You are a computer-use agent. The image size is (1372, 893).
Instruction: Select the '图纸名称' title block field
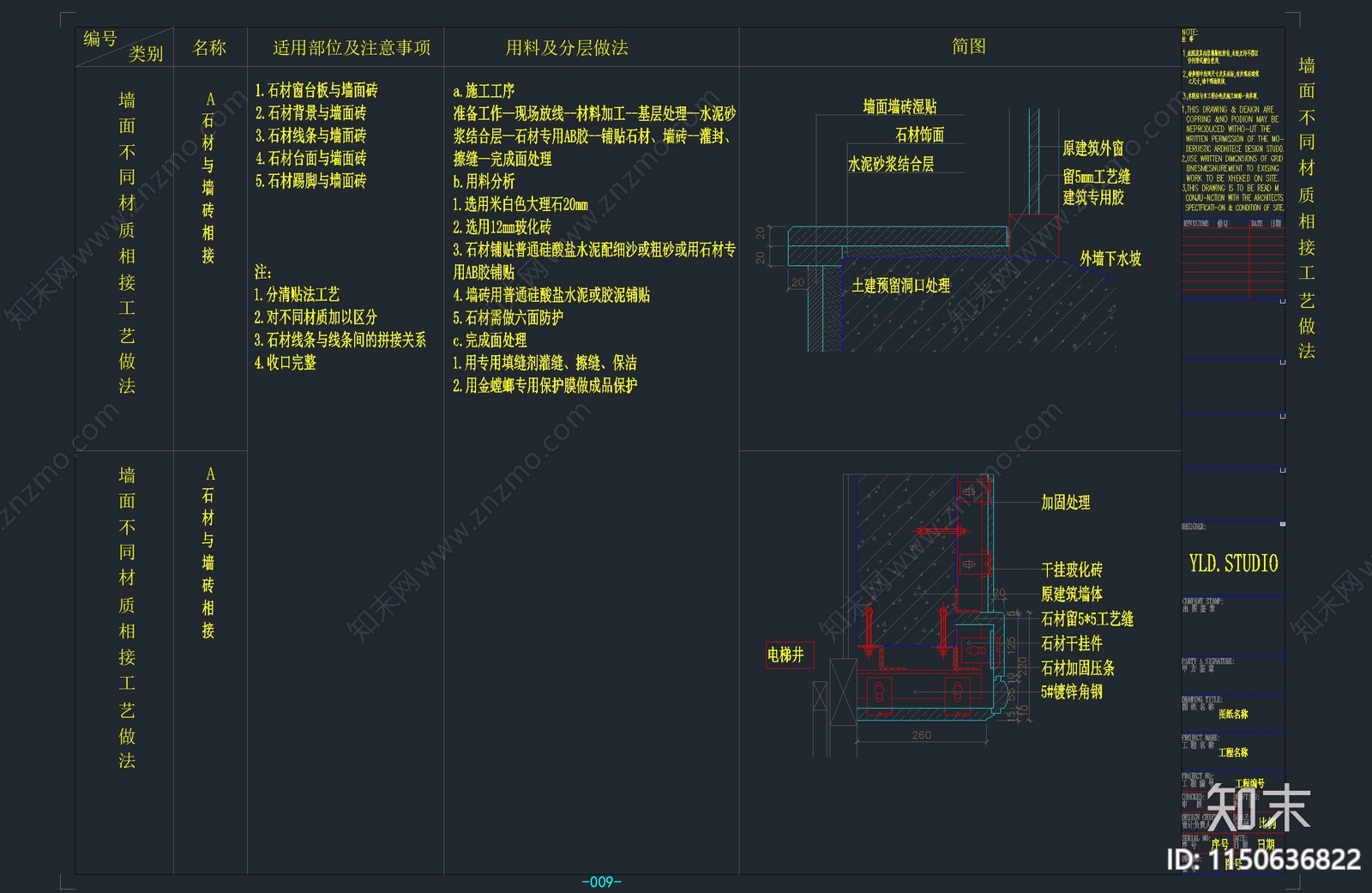tap(1233, 714)
